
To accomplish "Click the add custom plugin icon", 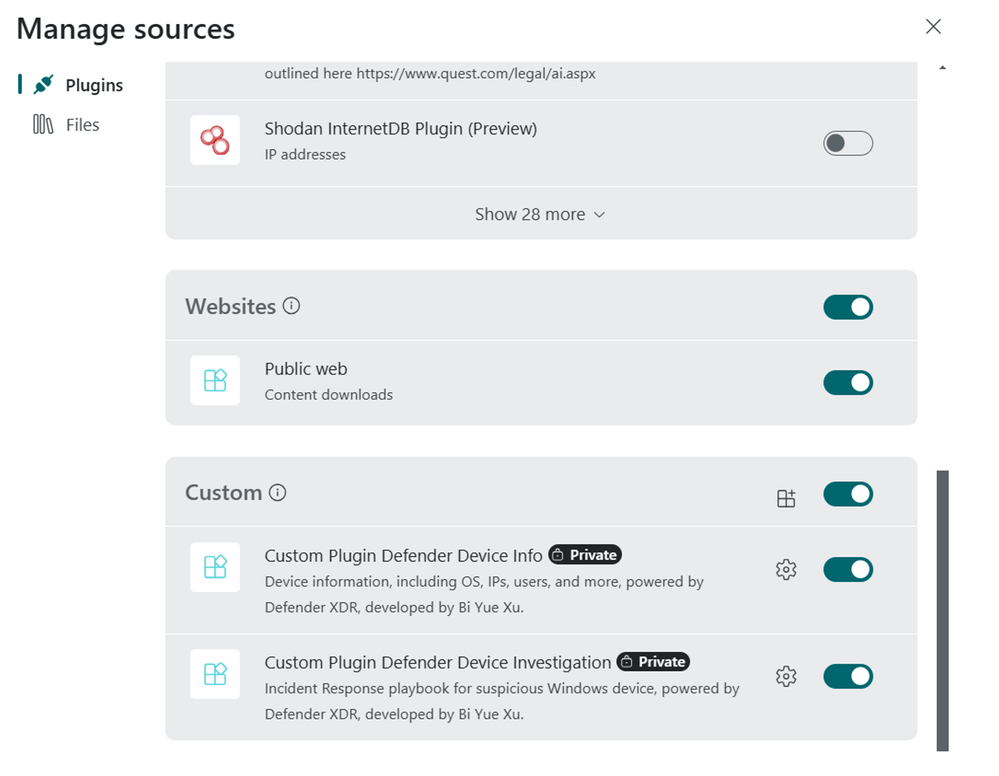I will click(x=786, y=498).
